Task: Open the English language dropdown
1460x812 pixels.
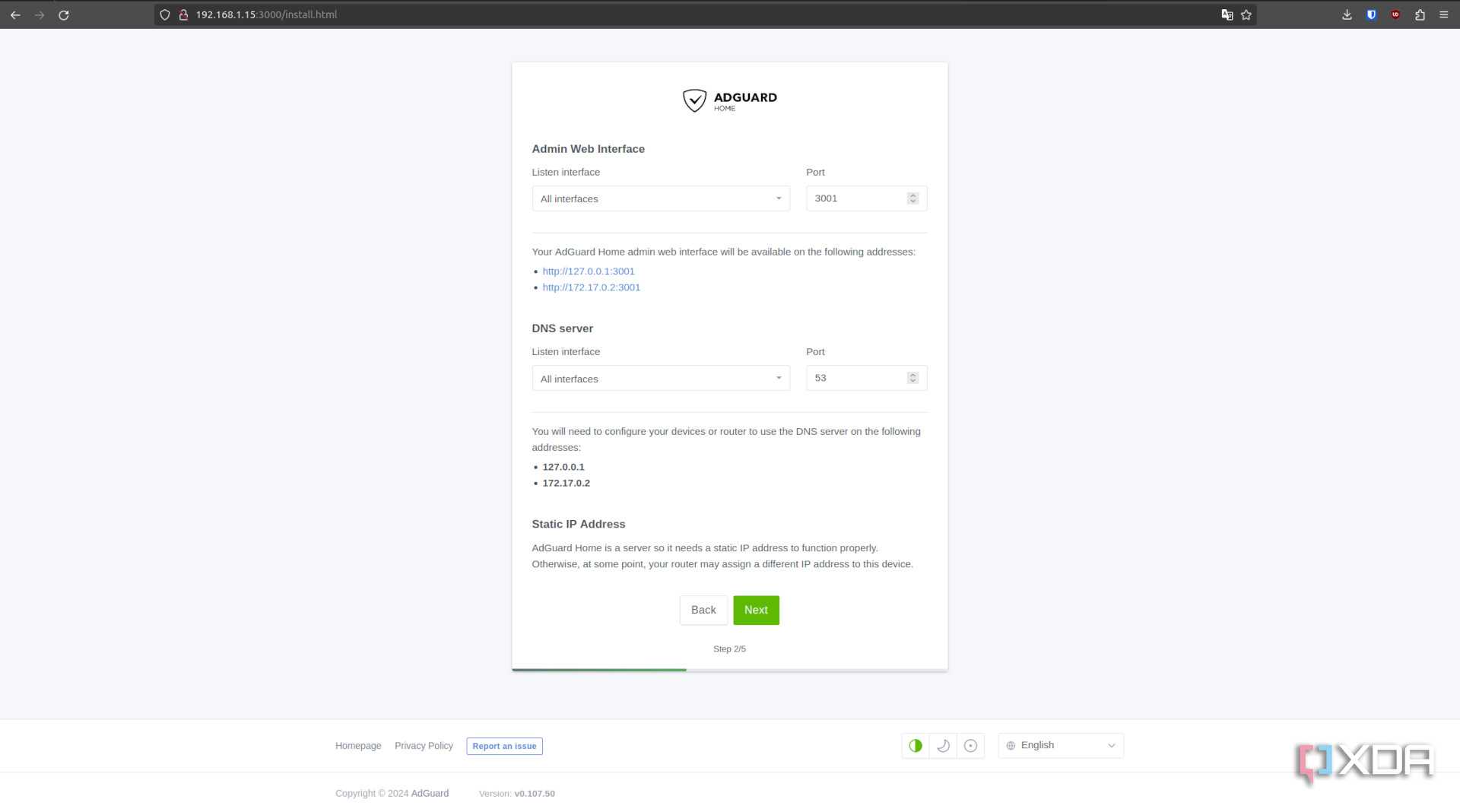Action: point(1061,746)
